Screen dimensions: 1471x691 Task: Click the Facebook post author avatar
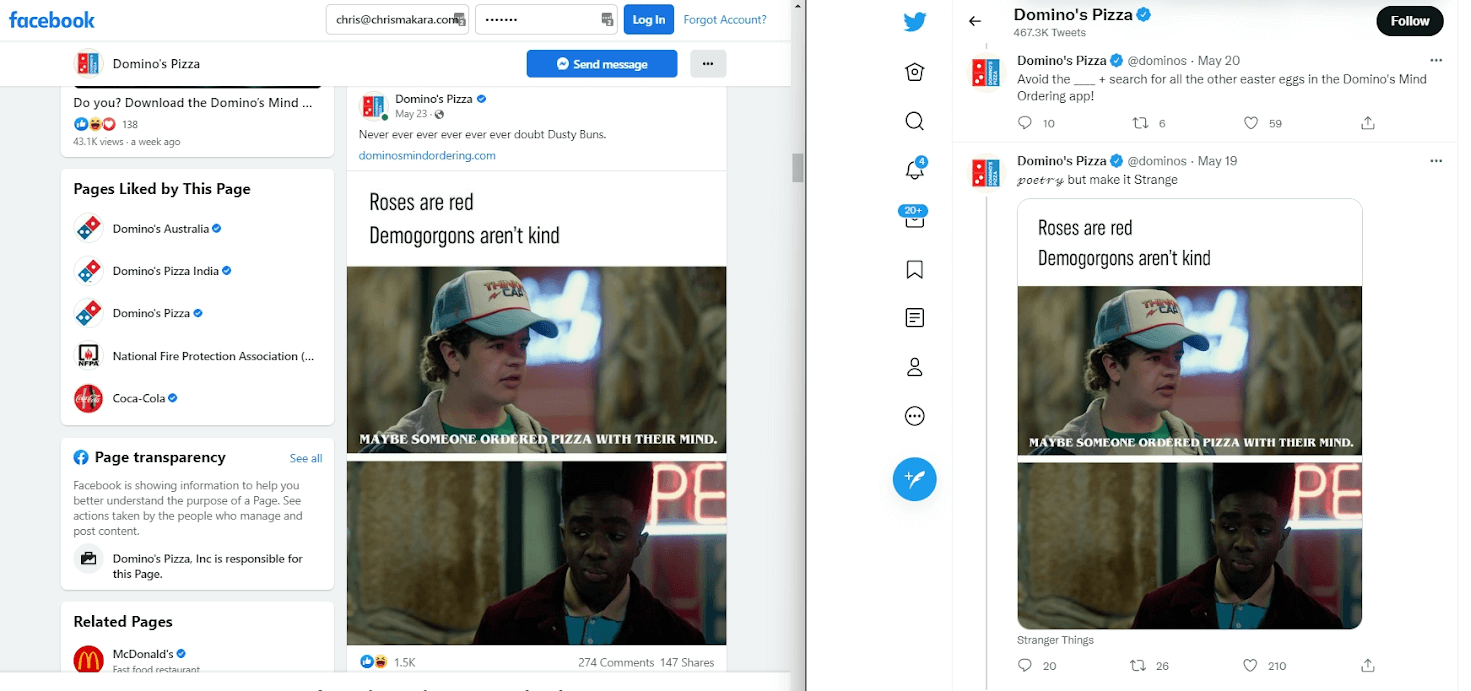point(373,105)
